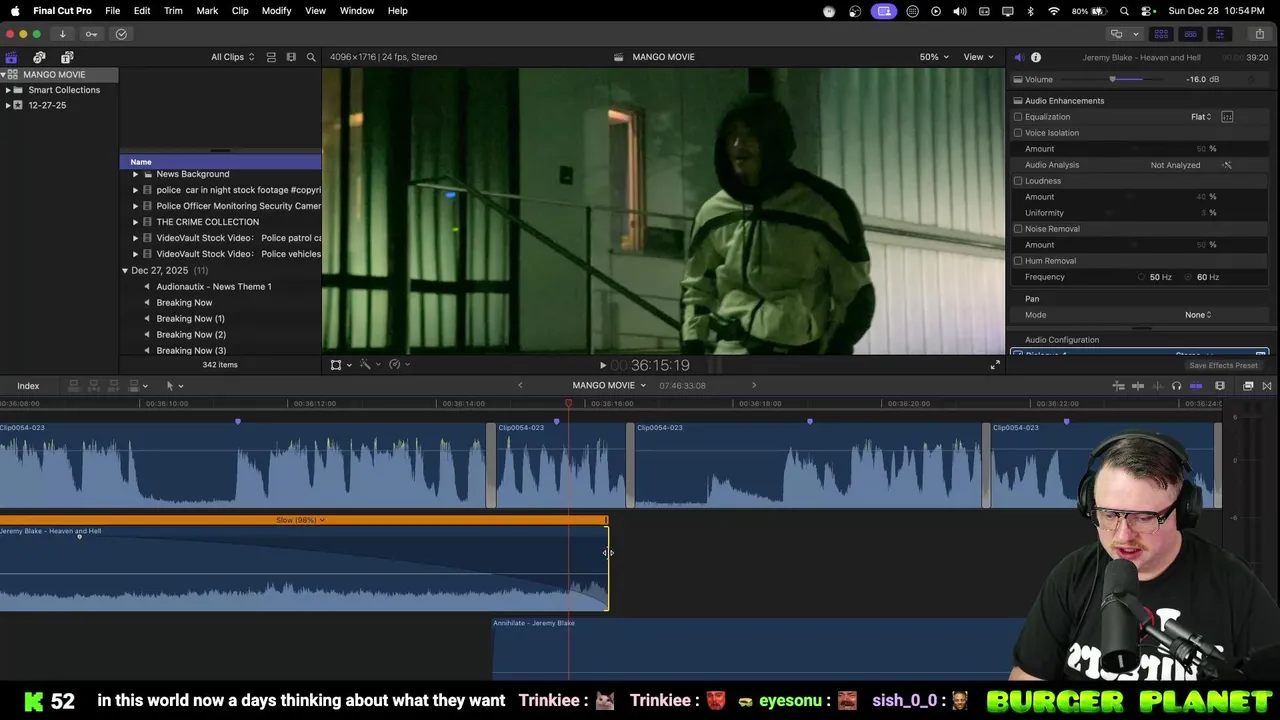Screen dimensions: 1280x720
Task: Click the Share export button
Action: coord(1259,34)
